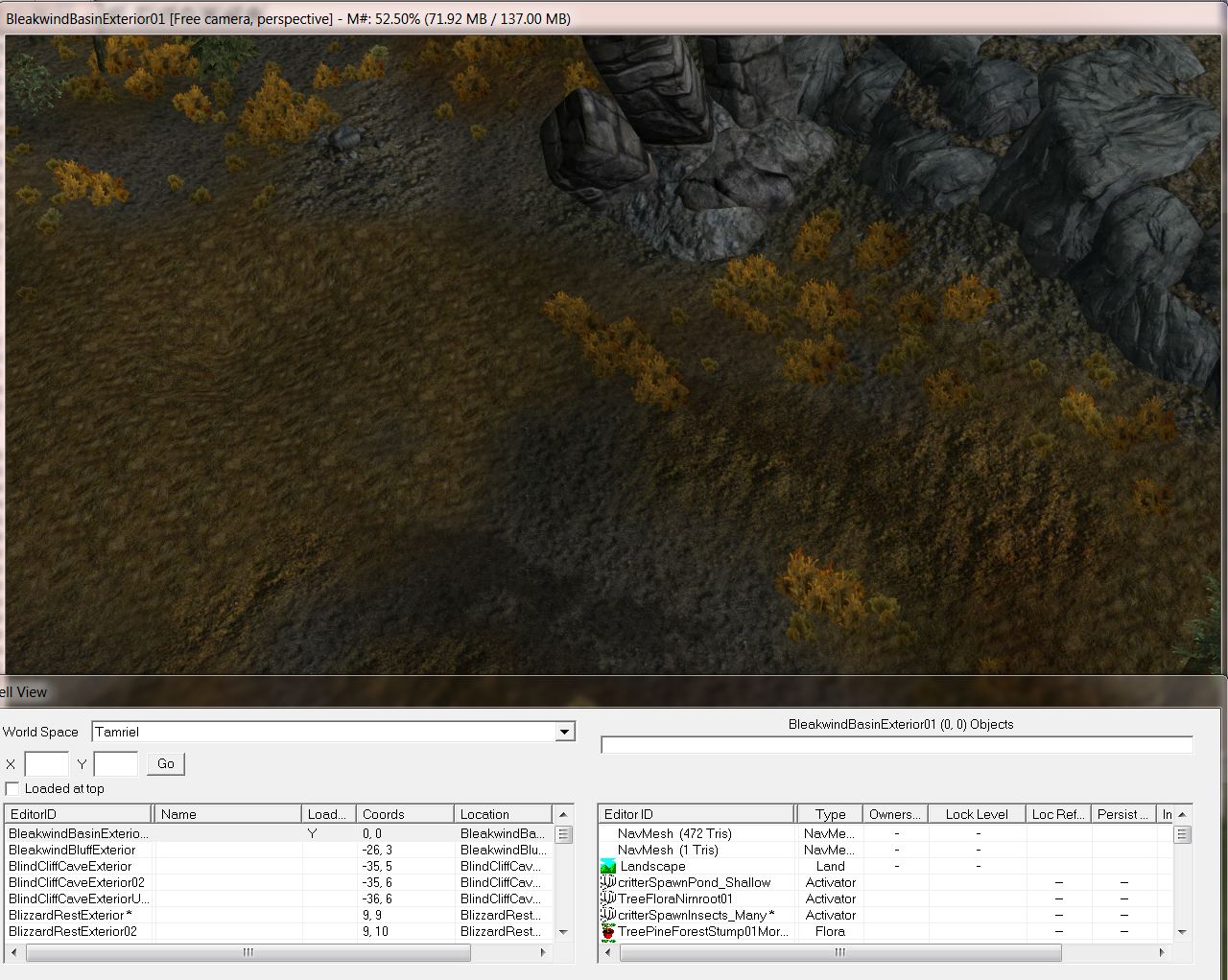Click the TreePineForestStump flora icon

pyautogui.click(x=607, y=931)
